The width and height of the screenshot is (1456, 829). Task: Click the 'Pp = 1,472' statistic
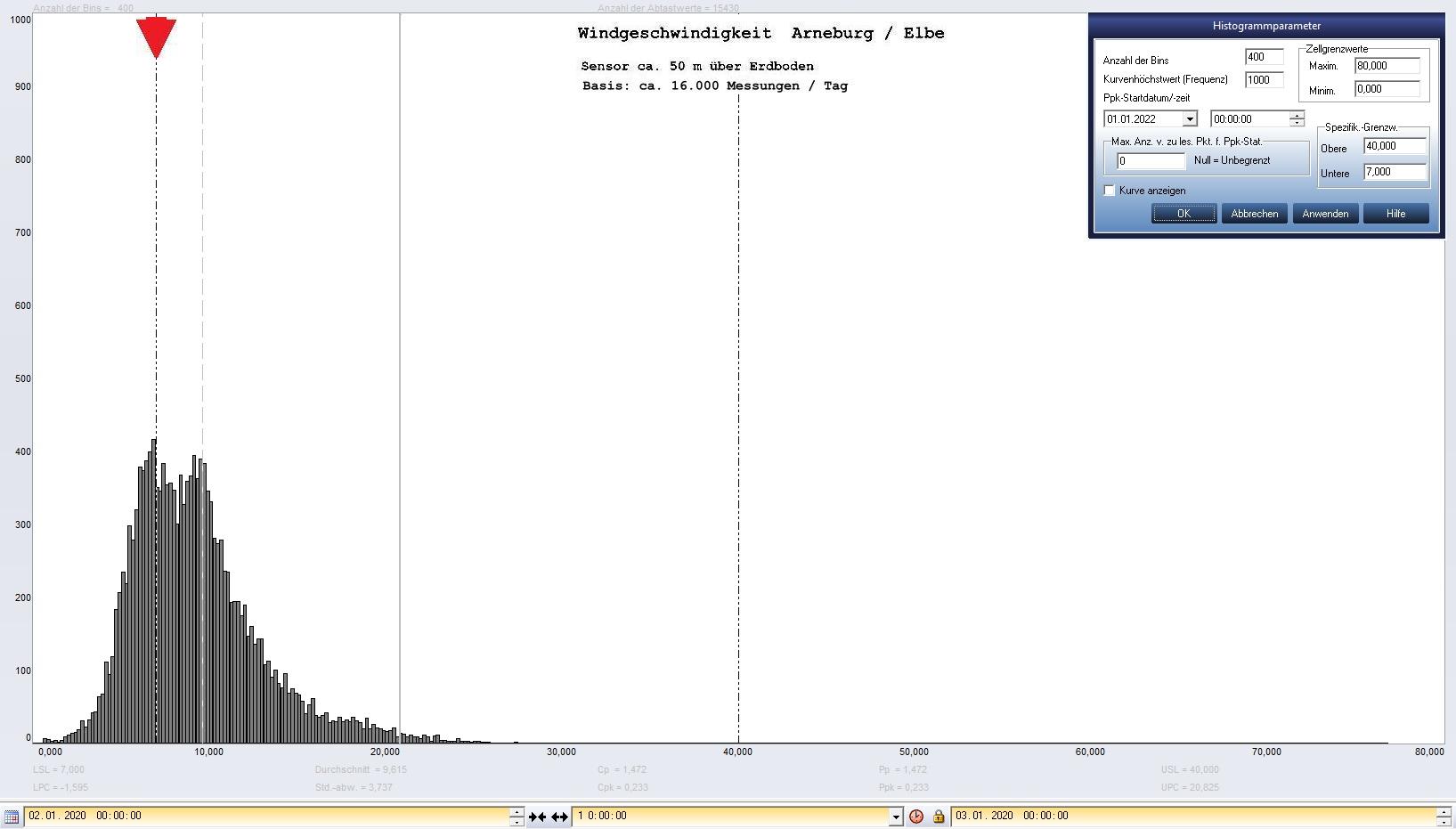[x=903, y=770]
